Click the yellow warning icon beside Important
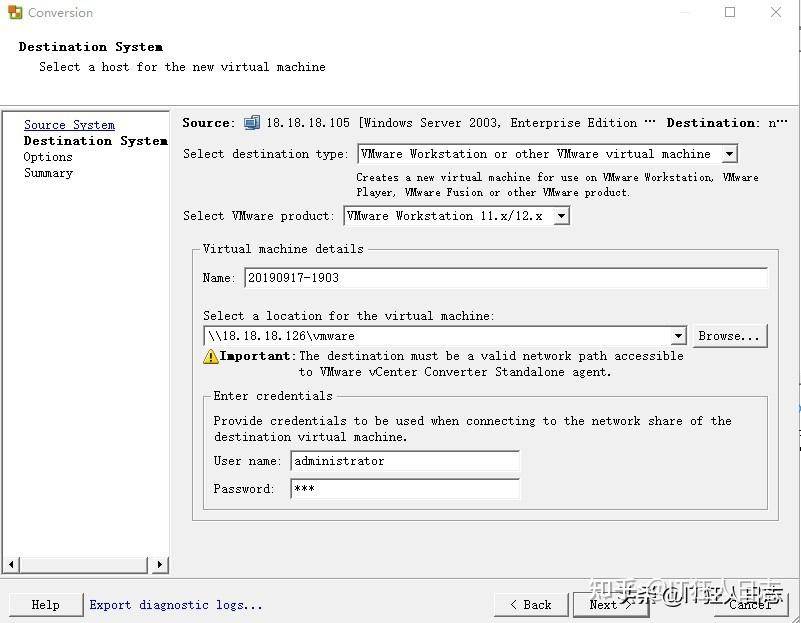The image size is (801, 623). 210,356
